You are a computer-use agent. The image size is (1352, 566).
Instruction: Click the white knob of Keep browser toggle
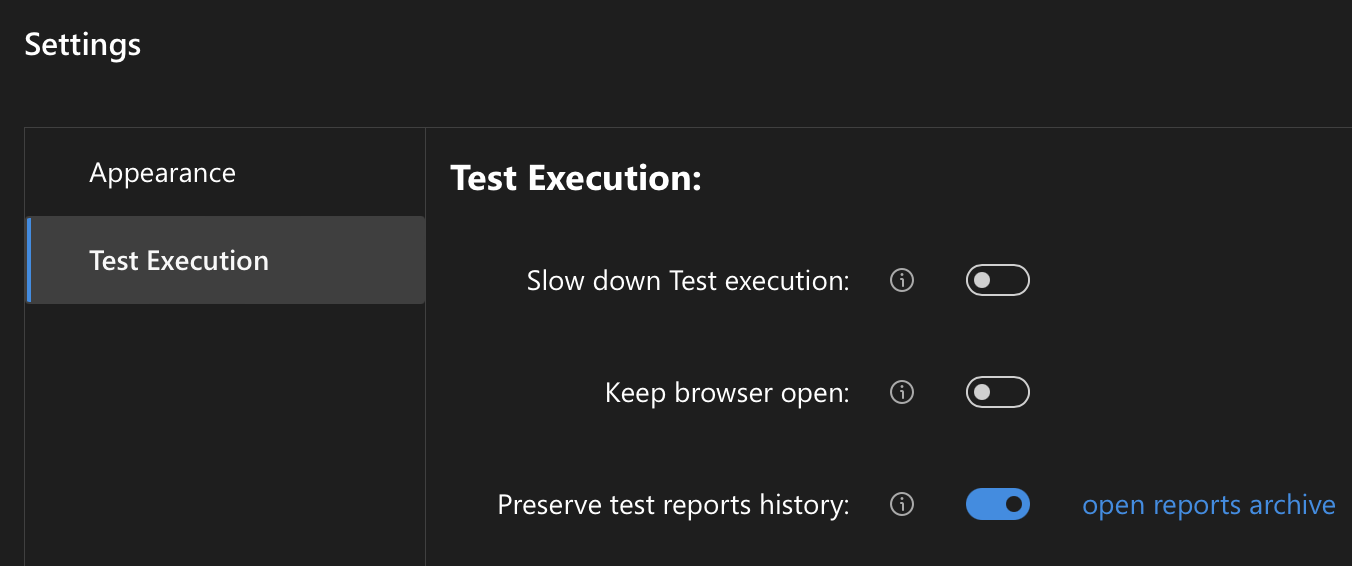(x=982, y=392)
